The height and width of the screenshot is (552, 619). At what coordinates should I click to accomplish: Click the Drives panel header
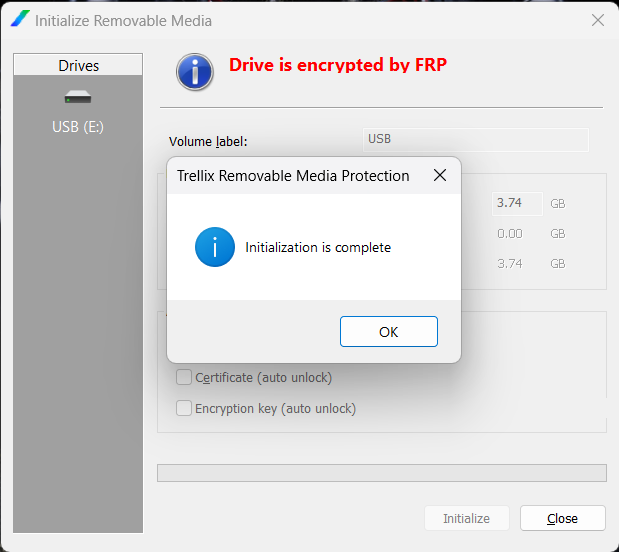click(x=78, y=66)
